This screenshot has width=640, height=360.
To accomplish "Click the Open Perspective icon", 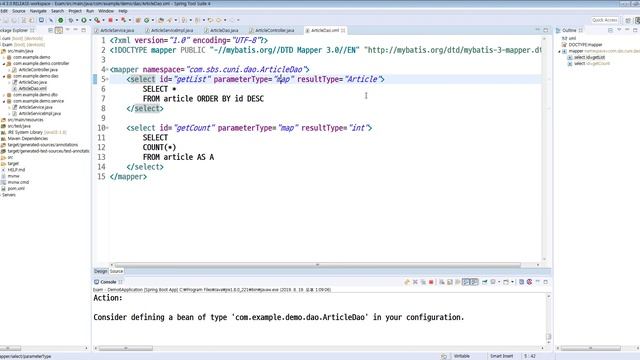I will click(x=628, y=20).
